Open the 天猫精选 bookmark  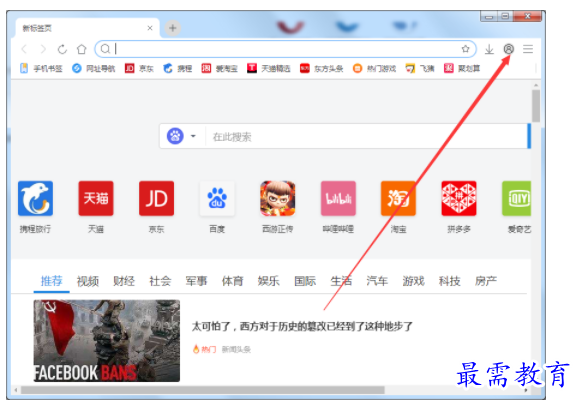click(x=269, y=69)
